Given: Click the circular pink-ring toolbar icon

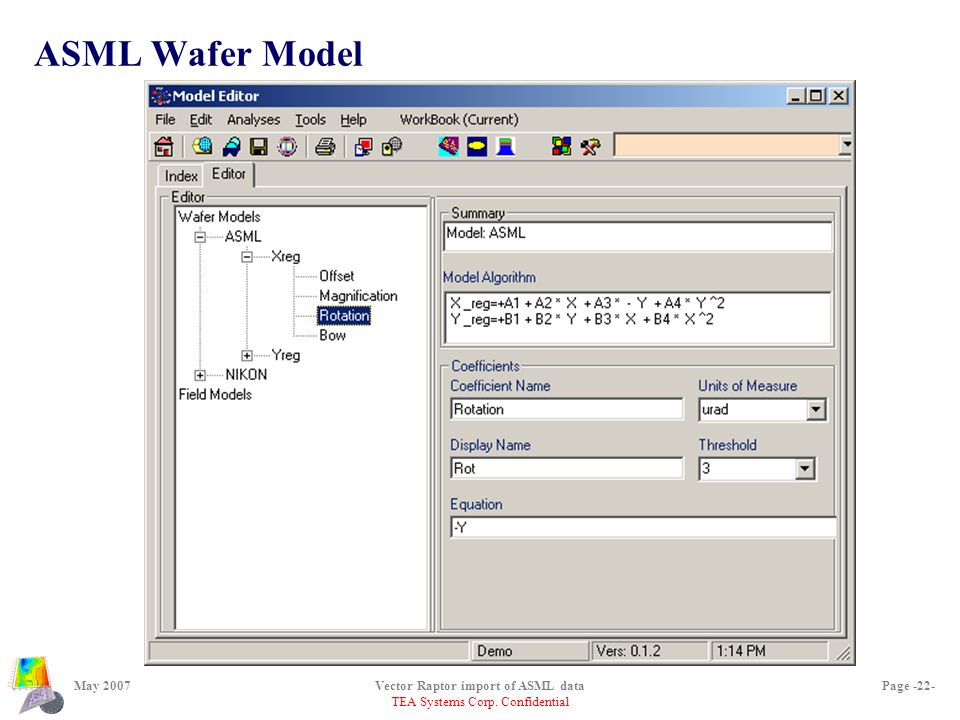Looking at the screenshot, I should coord(287,146).
